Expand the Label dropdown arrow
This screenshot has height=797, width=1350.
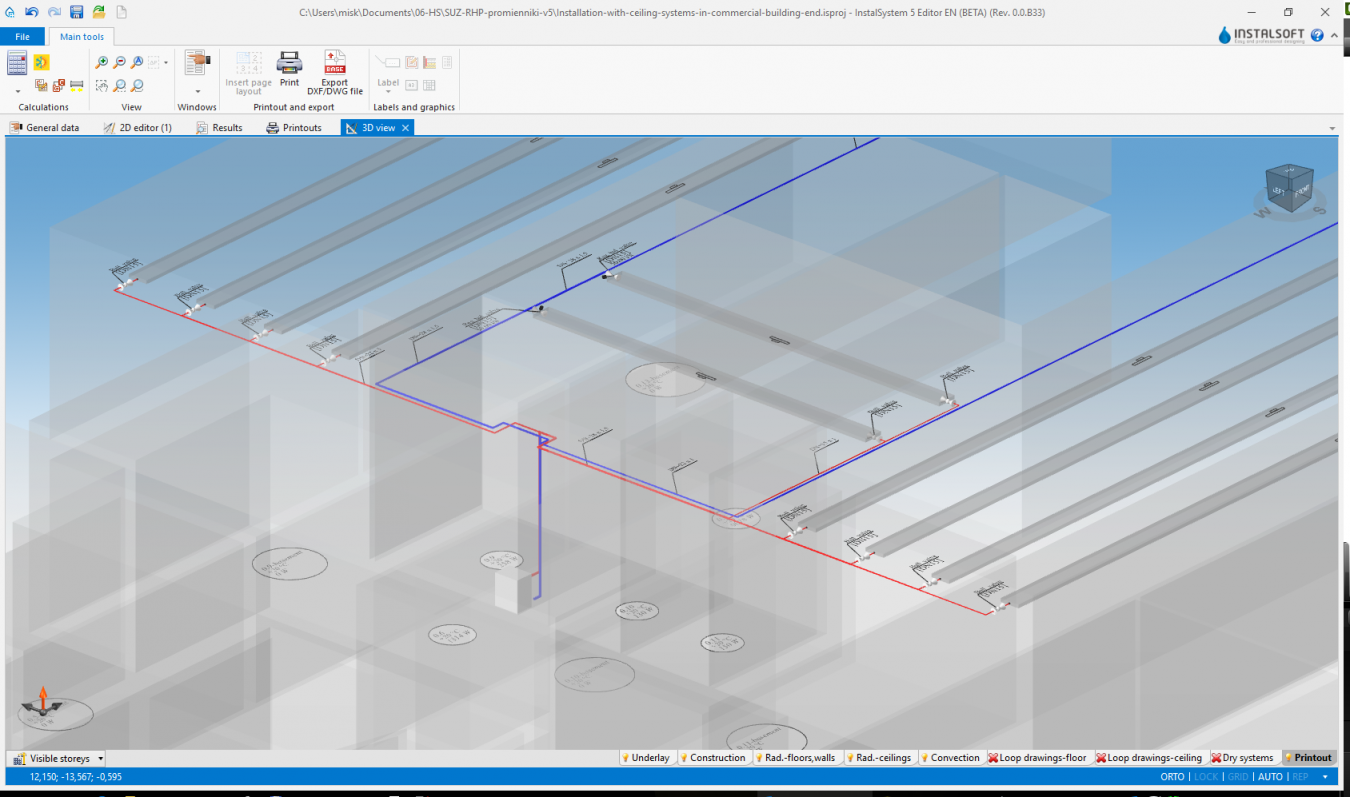click(x=388, y=90)
